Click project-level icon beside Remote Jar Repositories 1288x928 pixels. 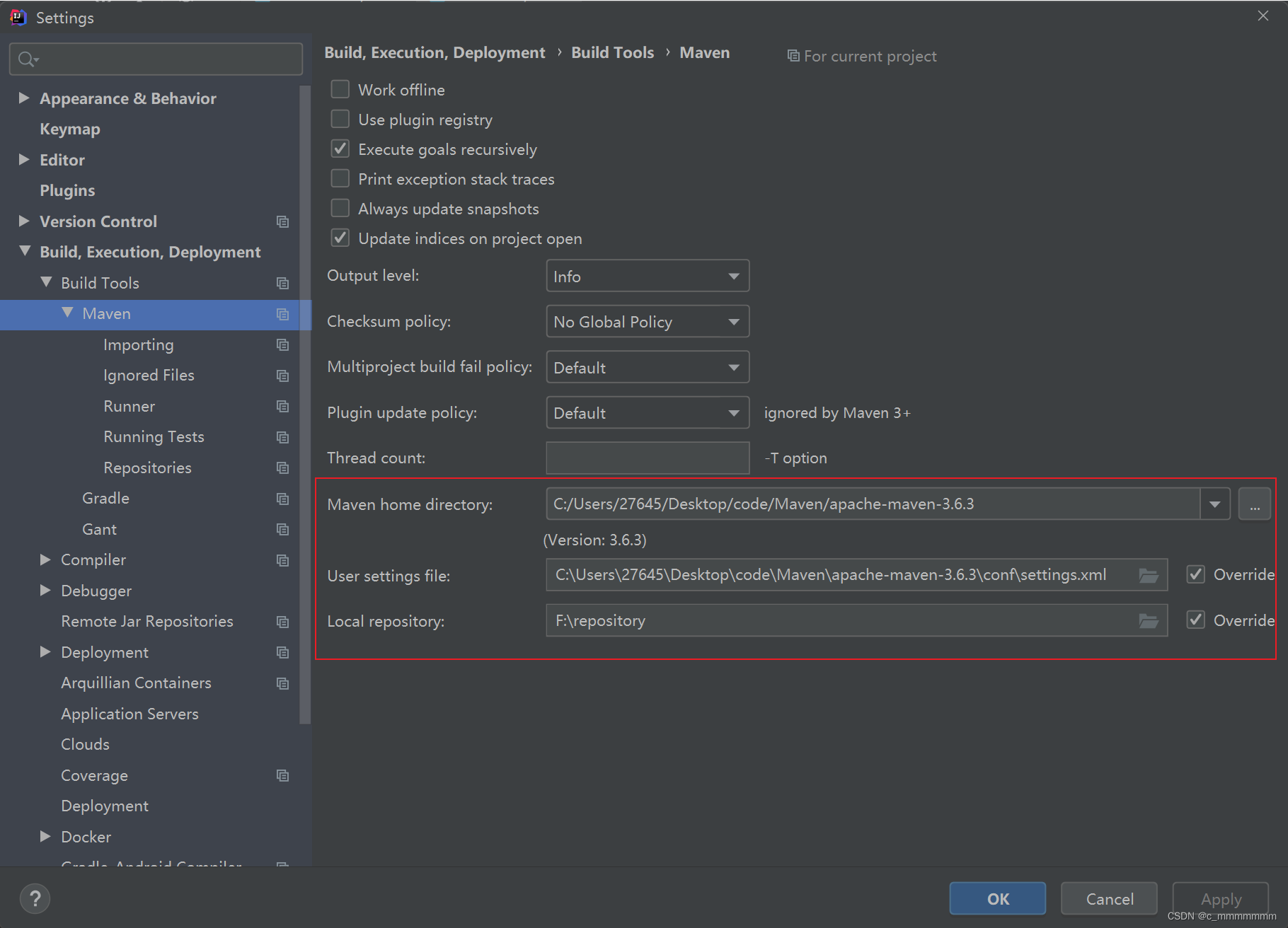[x=283, y=622]
